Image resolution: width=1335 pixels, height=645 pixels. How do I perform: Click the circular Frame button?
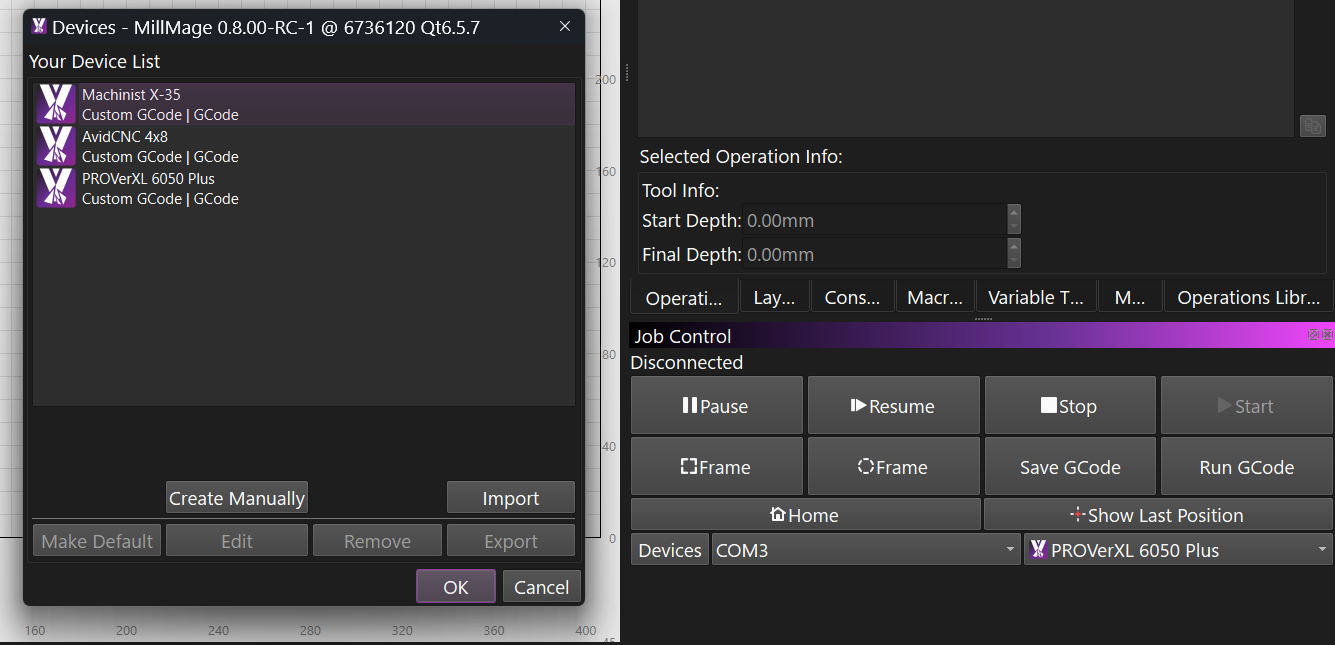[x=893, y=467]
